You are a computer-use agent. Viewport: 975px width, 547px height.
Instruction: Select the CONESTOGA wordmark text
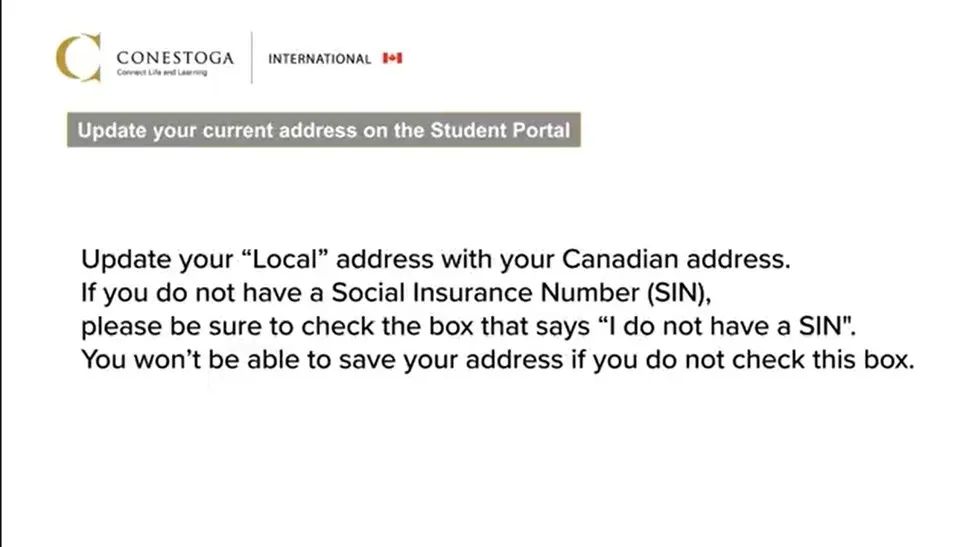point(175,58)
